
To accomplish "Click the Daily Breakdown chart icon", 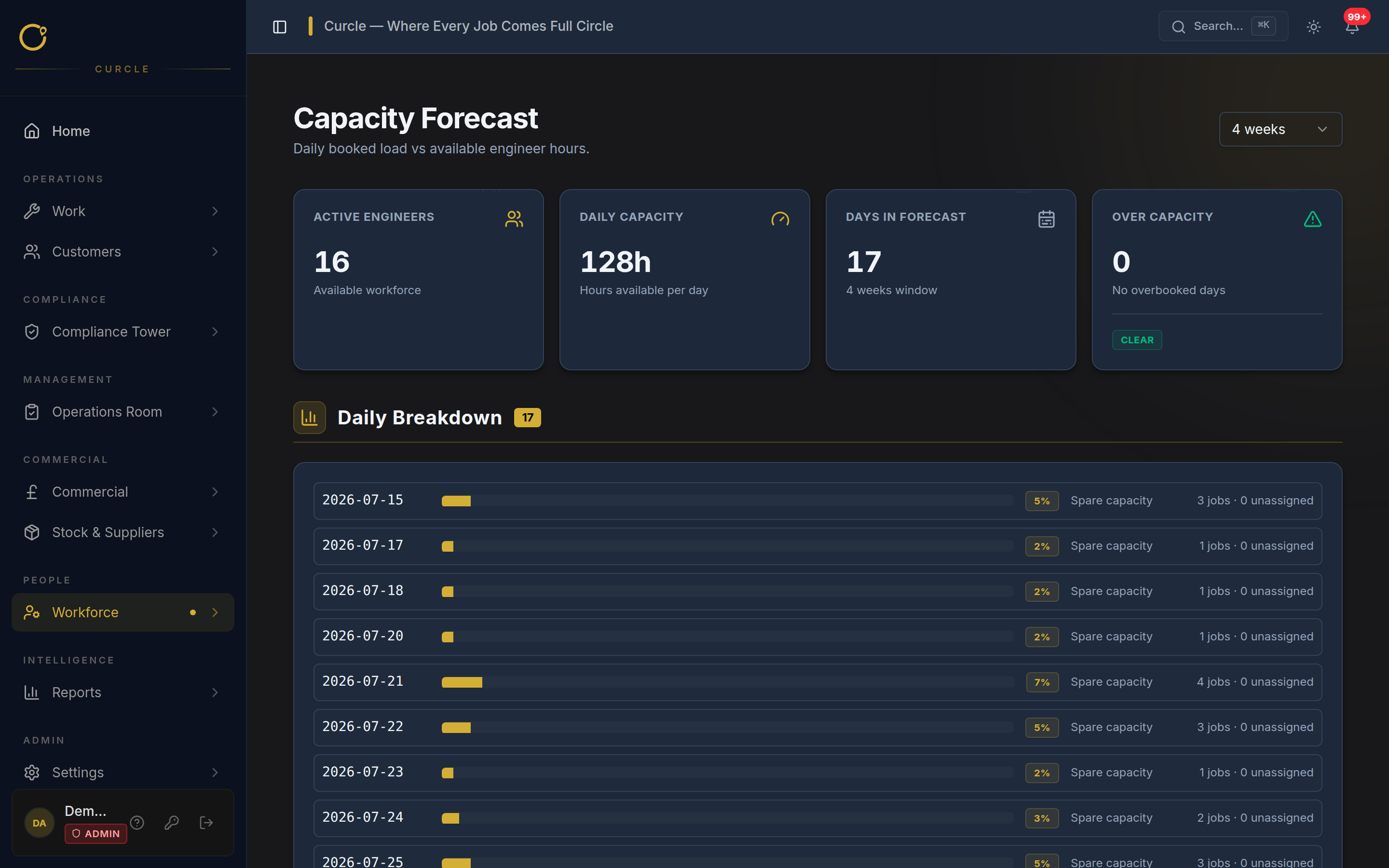I will (x=309, y=417).
